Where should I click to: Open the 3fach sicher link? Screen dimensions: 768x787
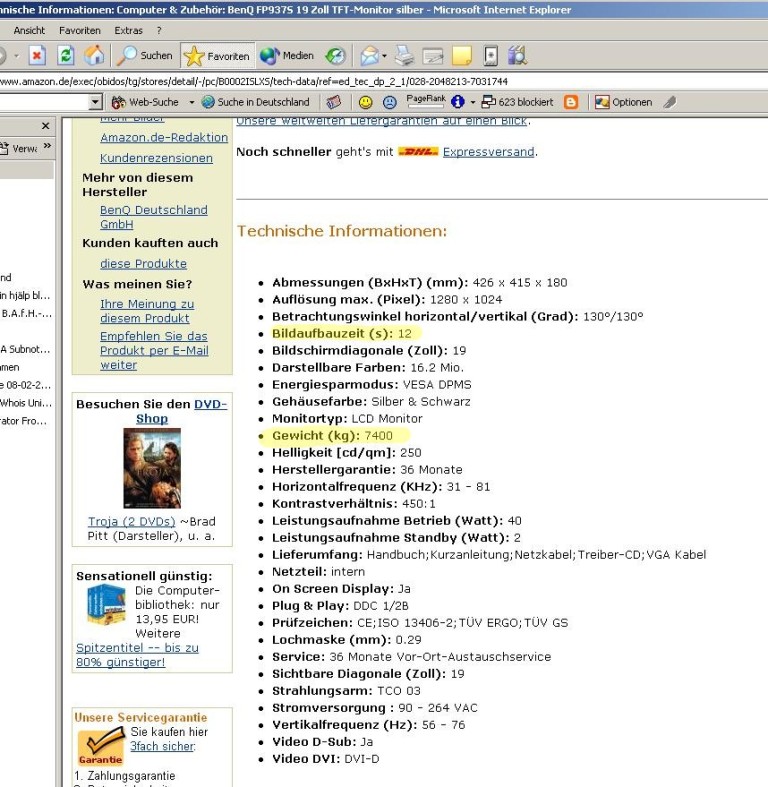pos(163,746)
